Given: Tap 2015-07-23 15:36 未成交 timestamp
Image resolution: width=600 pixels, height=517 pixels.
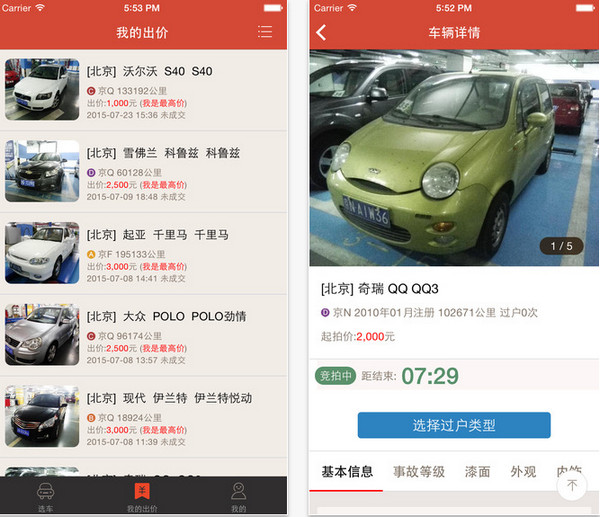Looking at the screenshot, I should (x=136, y=115).
